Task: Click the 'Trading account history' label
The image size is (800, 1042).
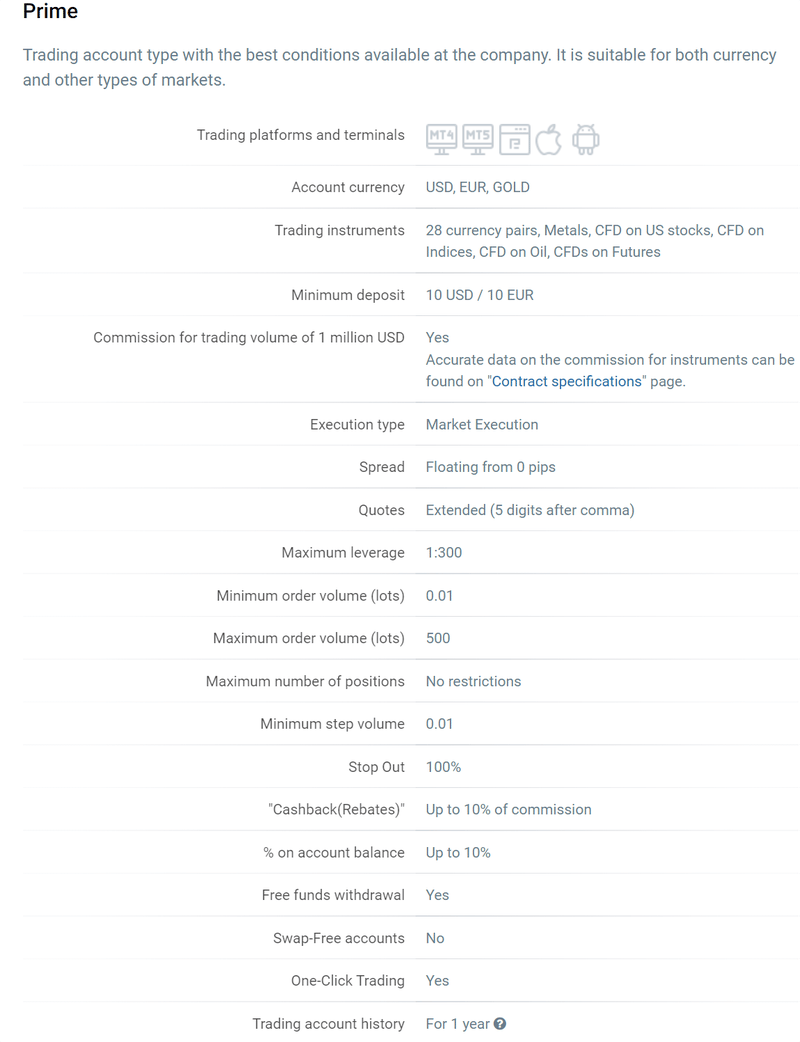Action: [x=328, y=1024]
